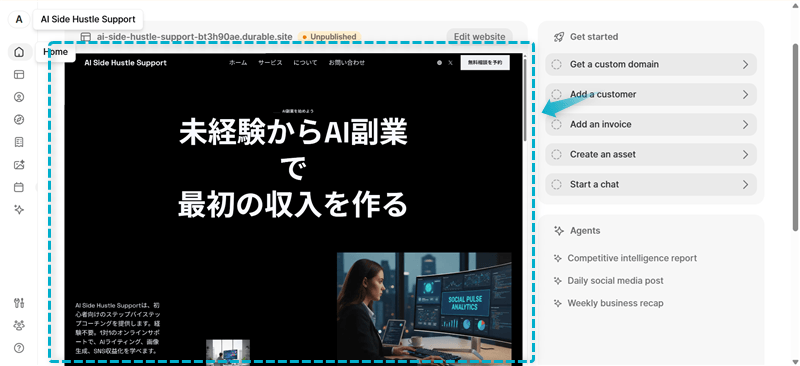This screenshot has height=366, width=800.
Task: Run the Weekly business recap agent
Action: [x=615, y=303]
